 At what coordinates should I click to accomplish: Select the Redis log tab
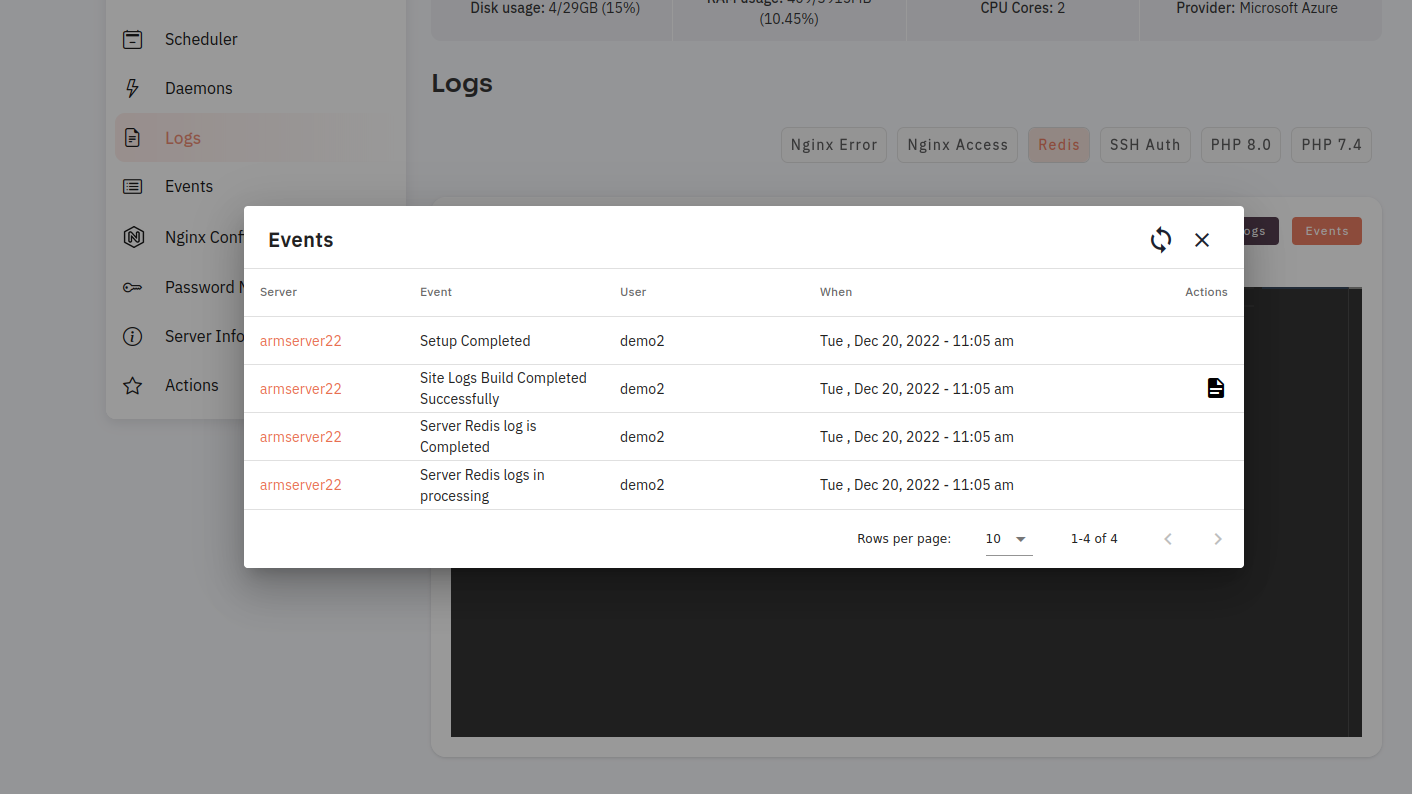[1059, 145]
